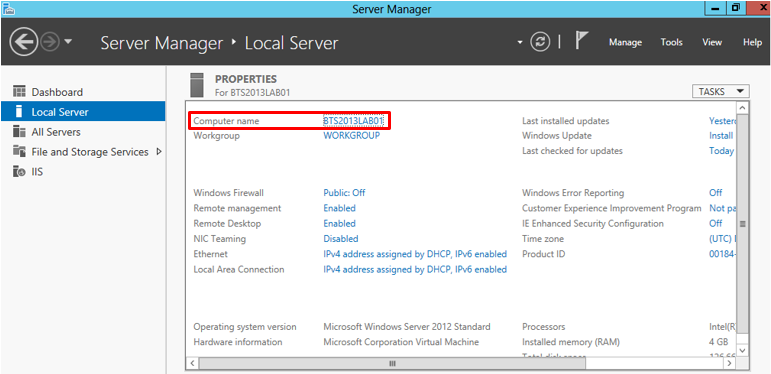The height and width of the screenshot is (374, 771).
Task: Click Windows Update Install link
Action: [x=721, y=136]
